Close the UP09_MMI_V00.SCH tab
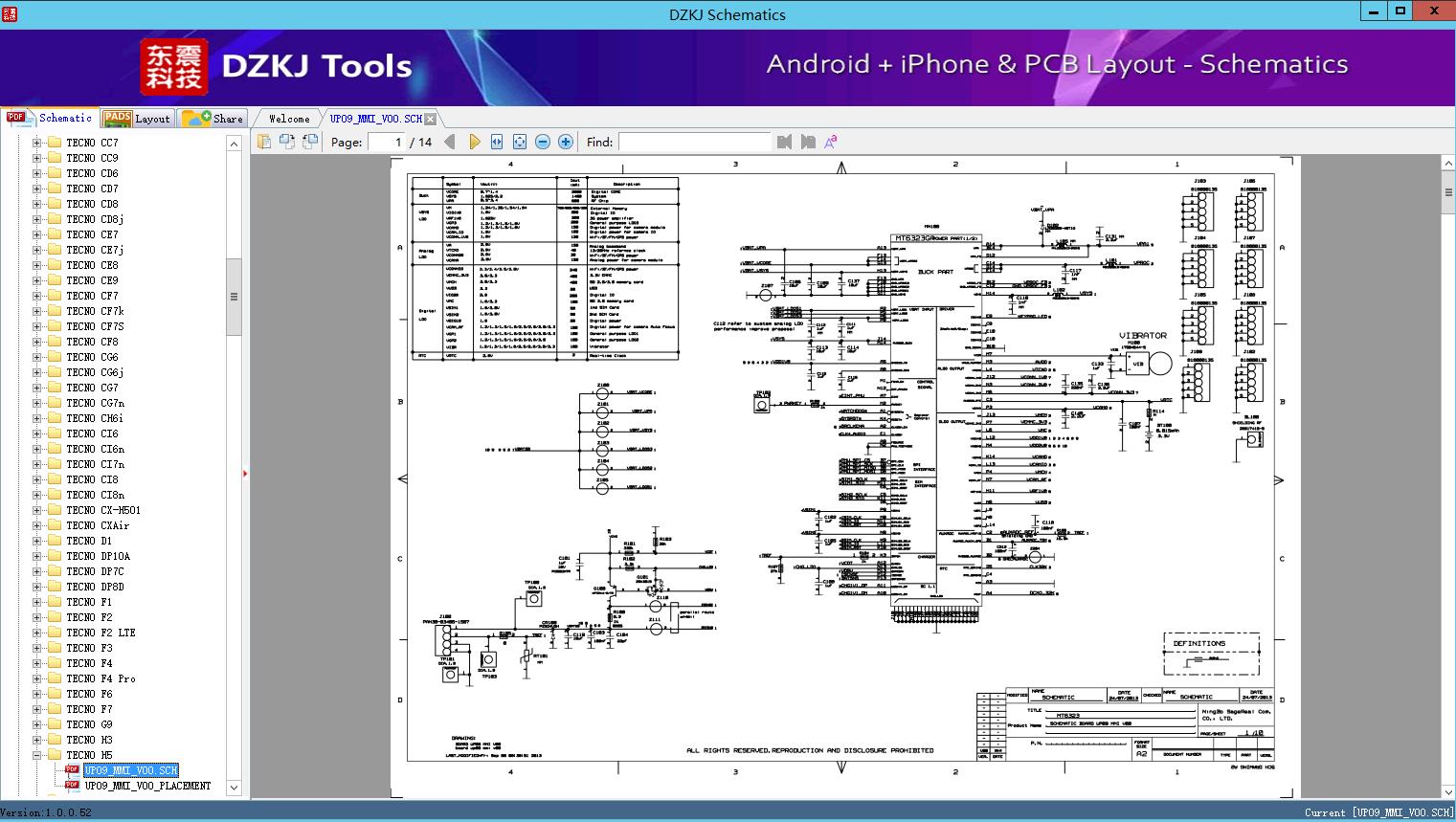This screenshot has width=1456, height=822. pyautogui.click(x=431, y=119)
